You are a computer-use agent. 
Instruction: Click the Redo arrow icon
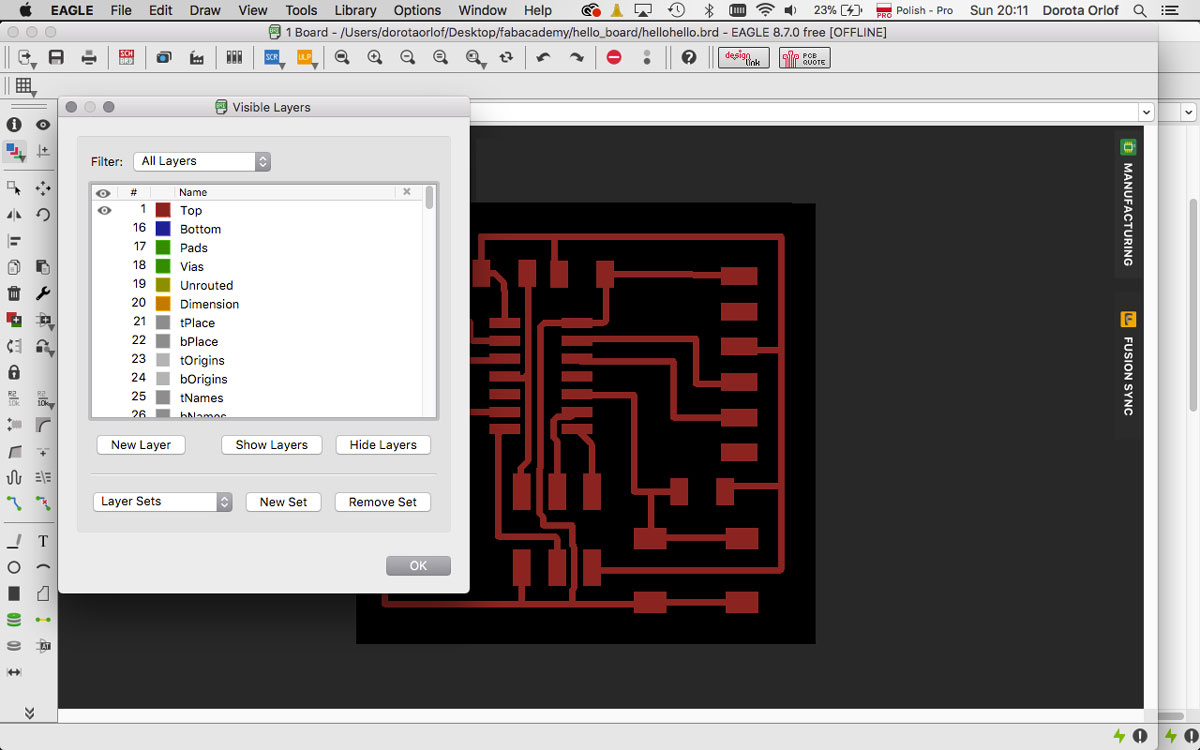pos(576,58)
